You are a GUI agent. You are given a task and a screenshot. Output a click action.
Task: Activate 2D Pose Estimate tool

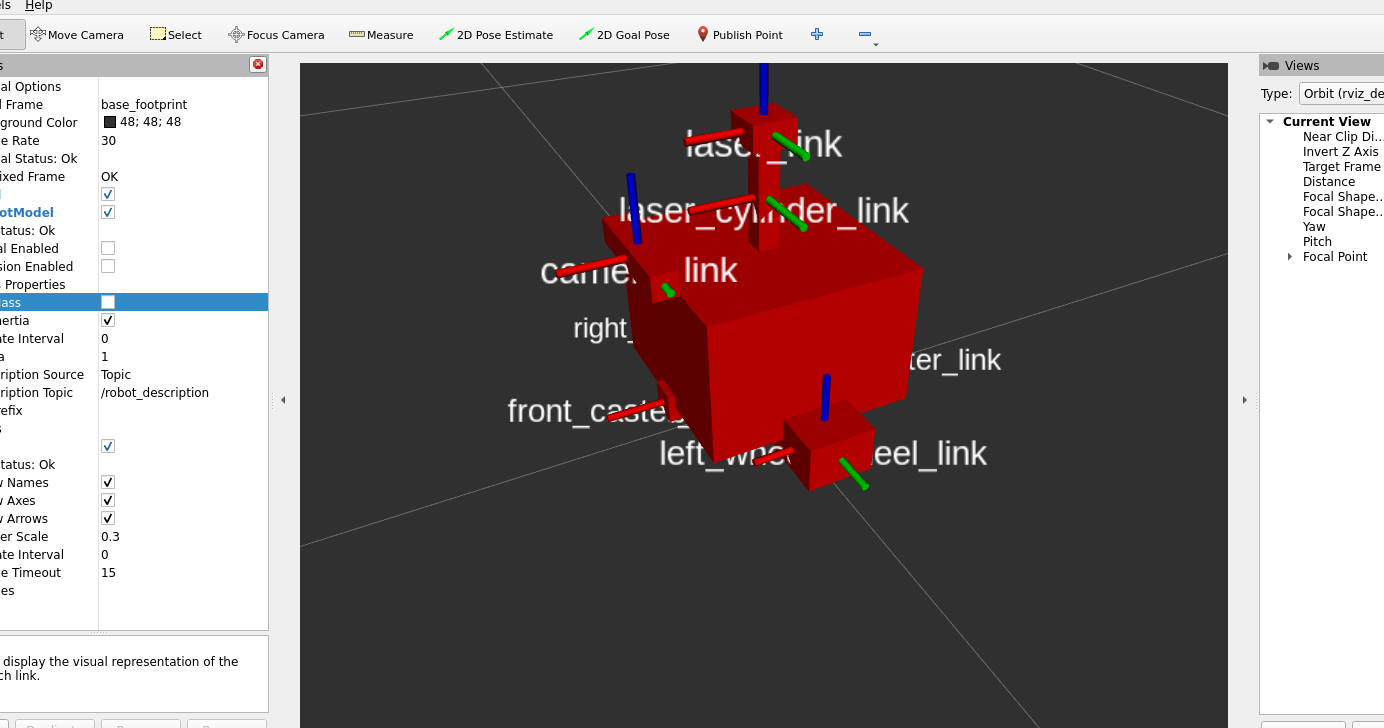tap(496, 35)
